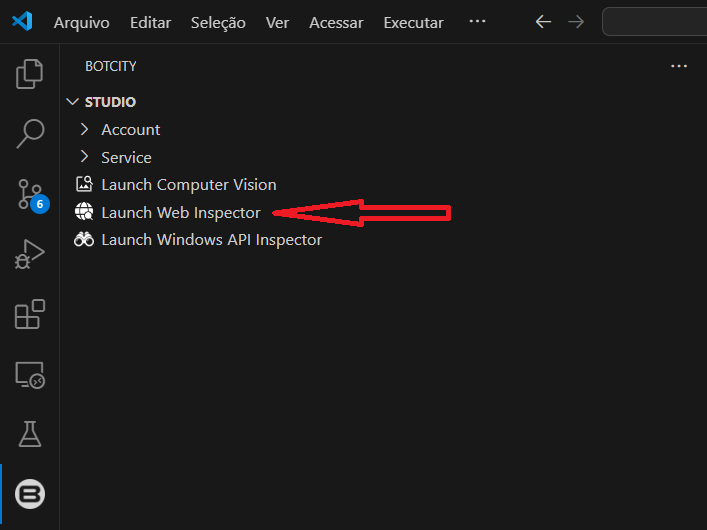Expand the Account tree node
This screenshot has width=707, height=530.
coord(130,130)
